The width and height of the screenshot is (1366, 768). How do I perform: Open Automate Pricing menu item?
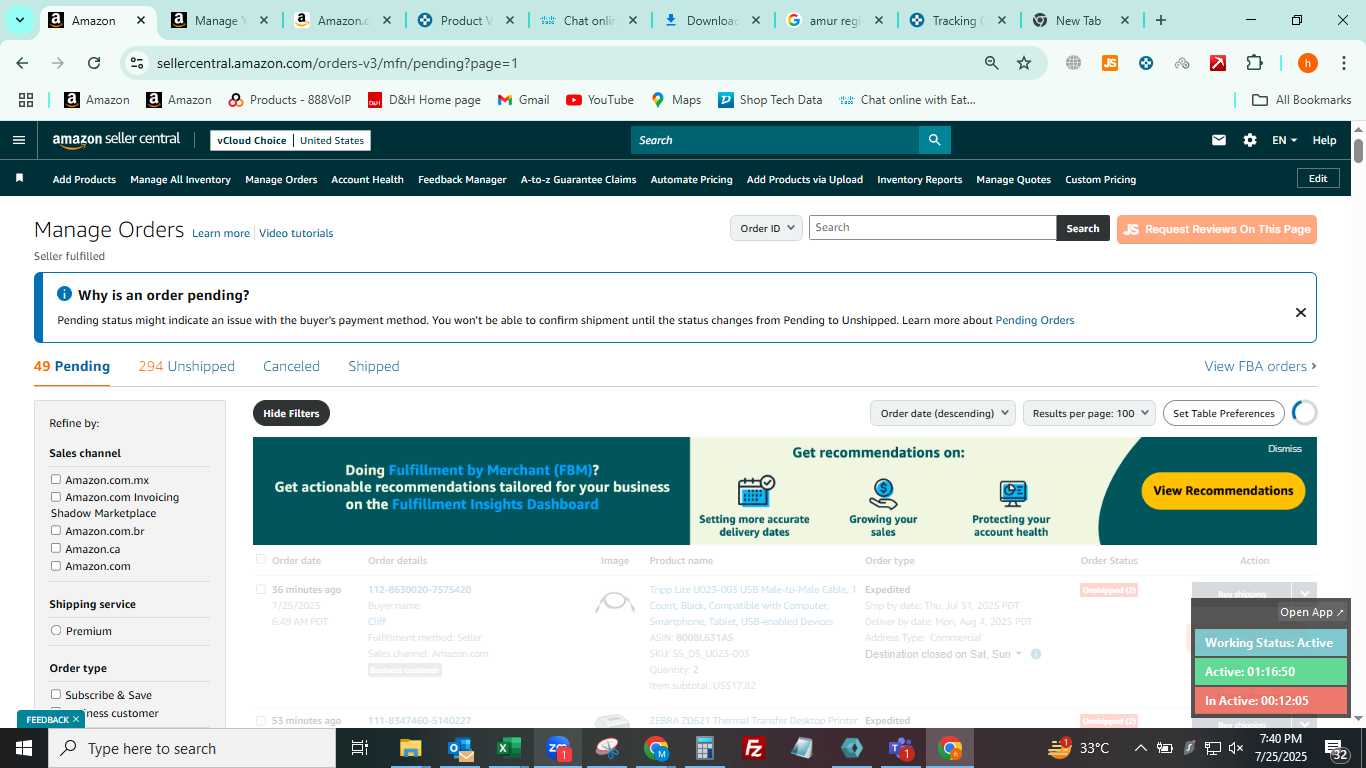[x=692, y=179]
